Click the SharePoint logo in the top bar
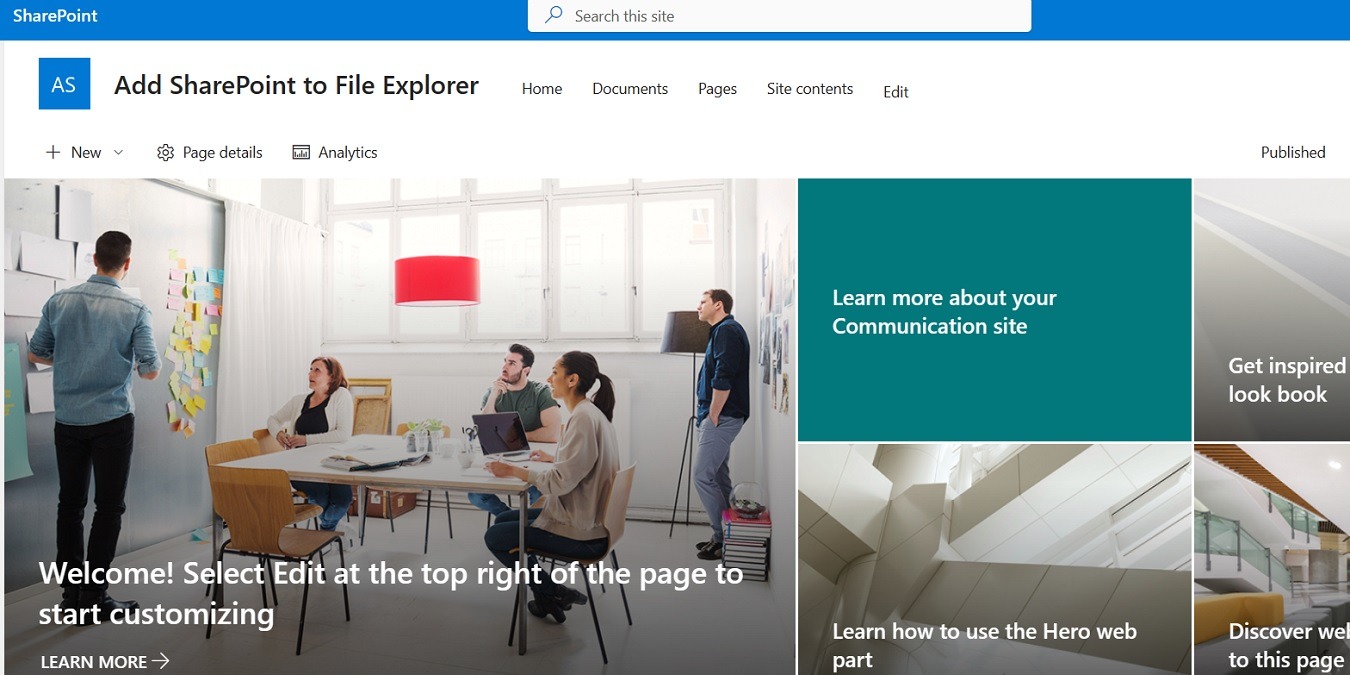 point(54,15)
